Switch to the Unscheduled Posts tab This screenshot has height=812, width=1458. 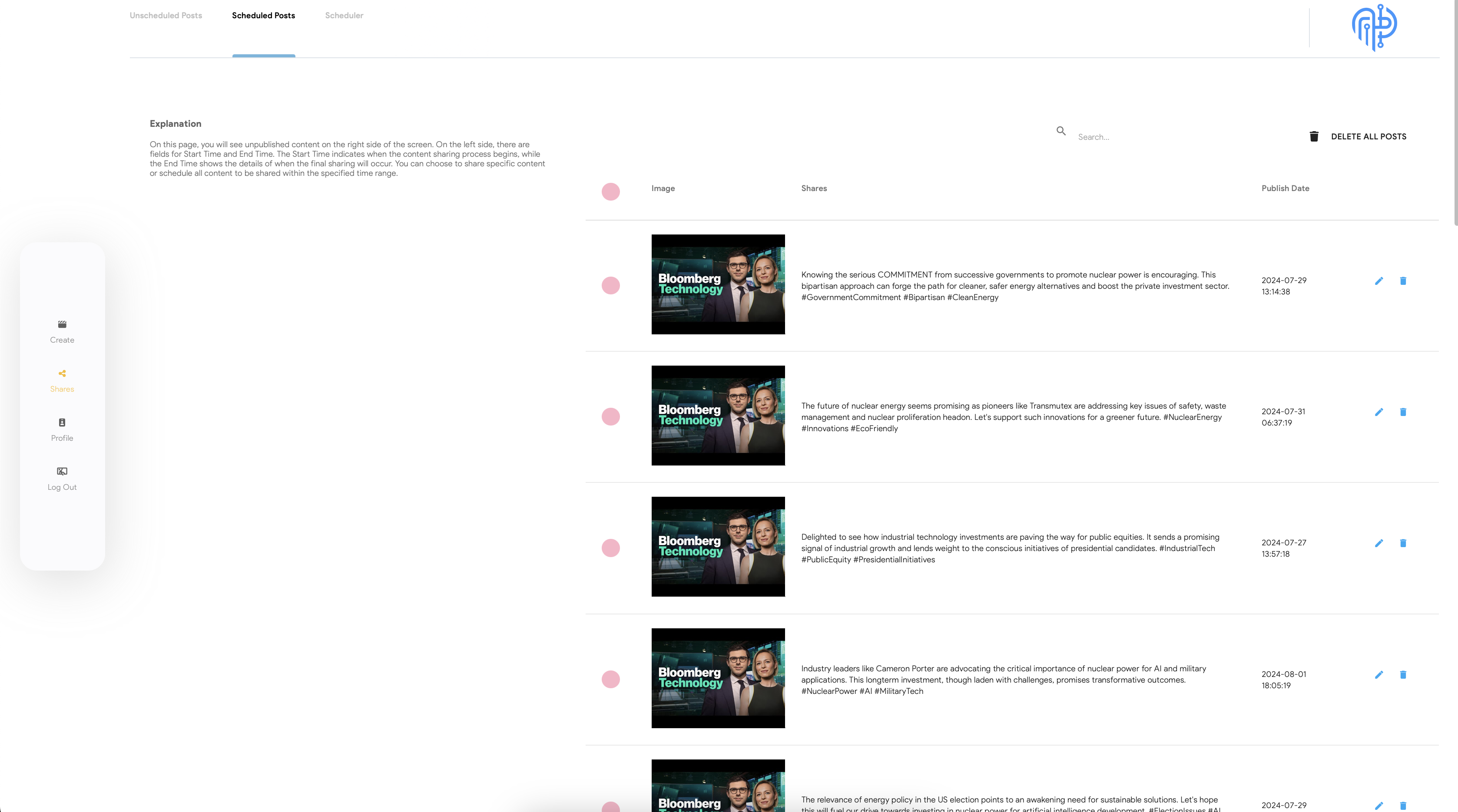pyautogui.click(x=166, y=15)
